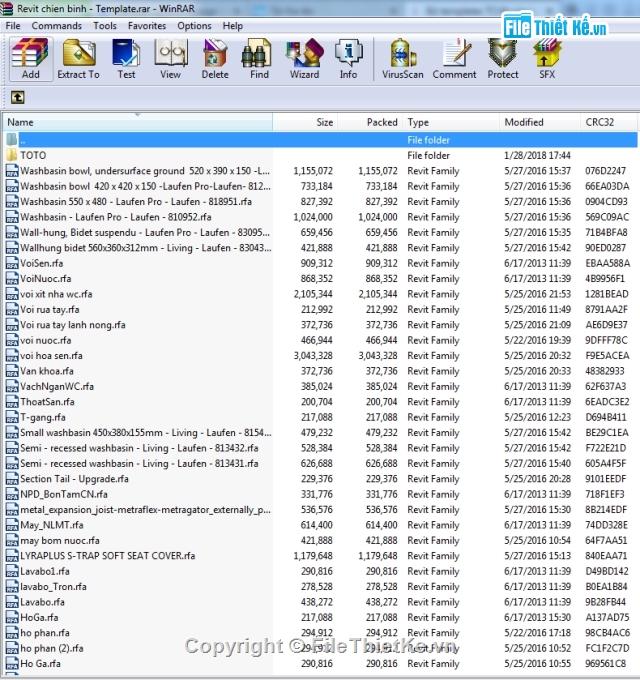Click the Delete files icon
Image resolution: width=640 pixels, height=680 pixels.
(x=215, y=59)
